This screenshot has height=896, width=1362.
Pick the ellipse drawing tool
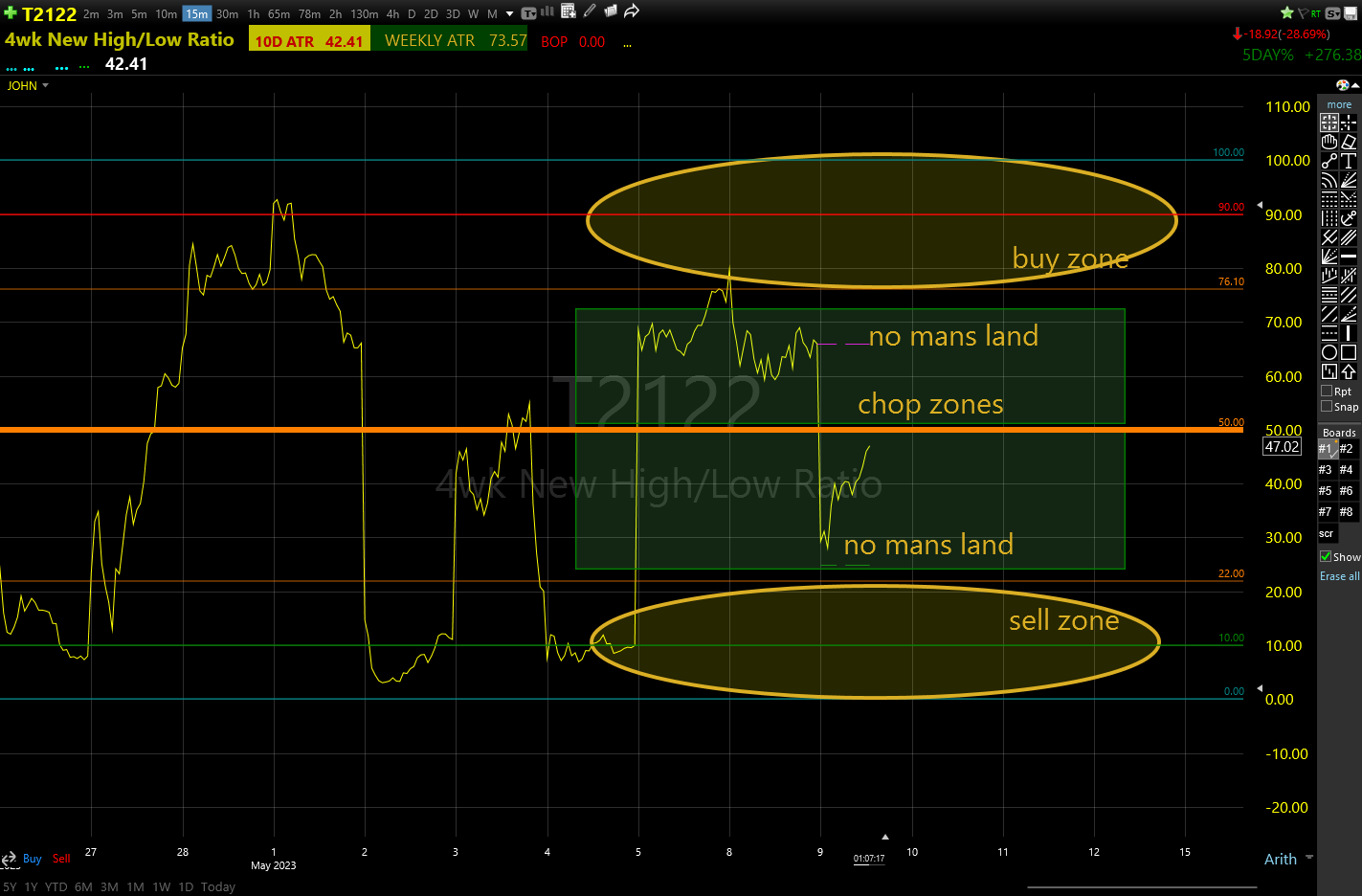pos(1329,352)
